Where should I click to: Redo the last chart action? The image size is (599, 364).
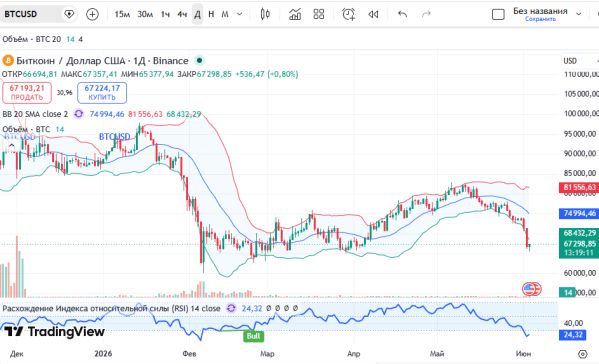click(426, 14)
